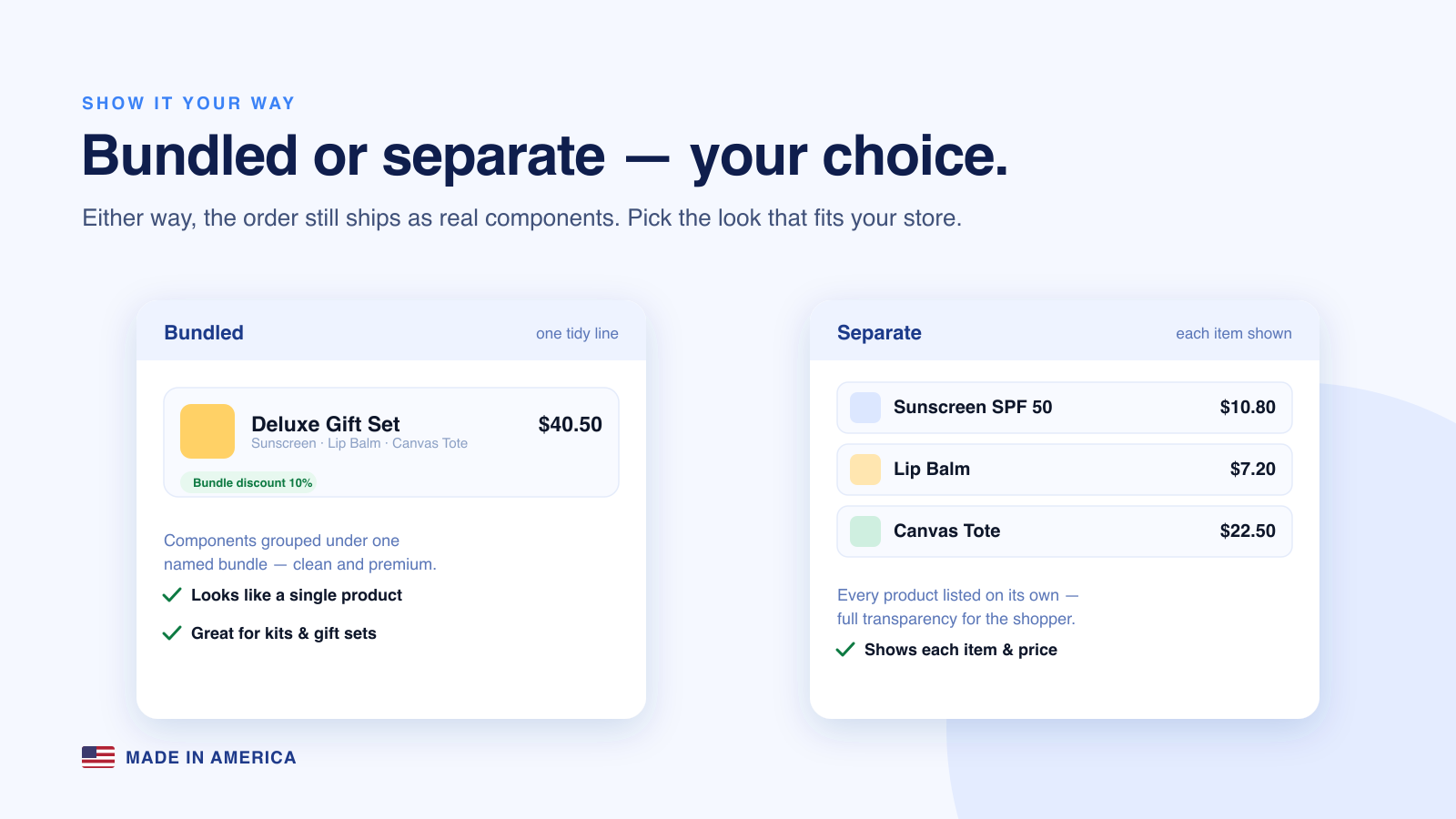Click the green Canvas Tote swatch icon
The image size is (1456, 819).
[865, 531]
